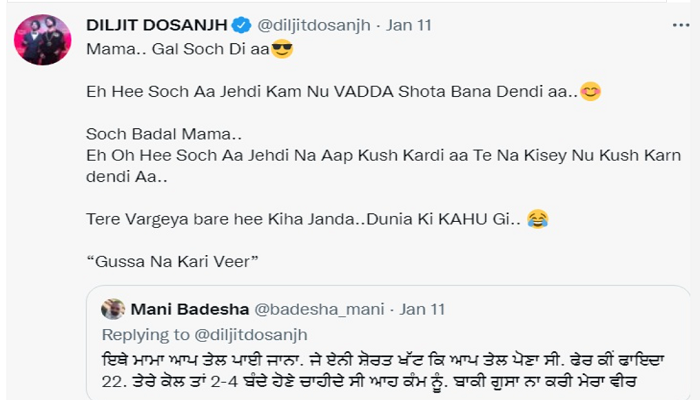Screen dimensions: 700x400
Task: Click the 'Eh Hee Soch Aa Jehdi Kam' line
Action: (332, 92)
